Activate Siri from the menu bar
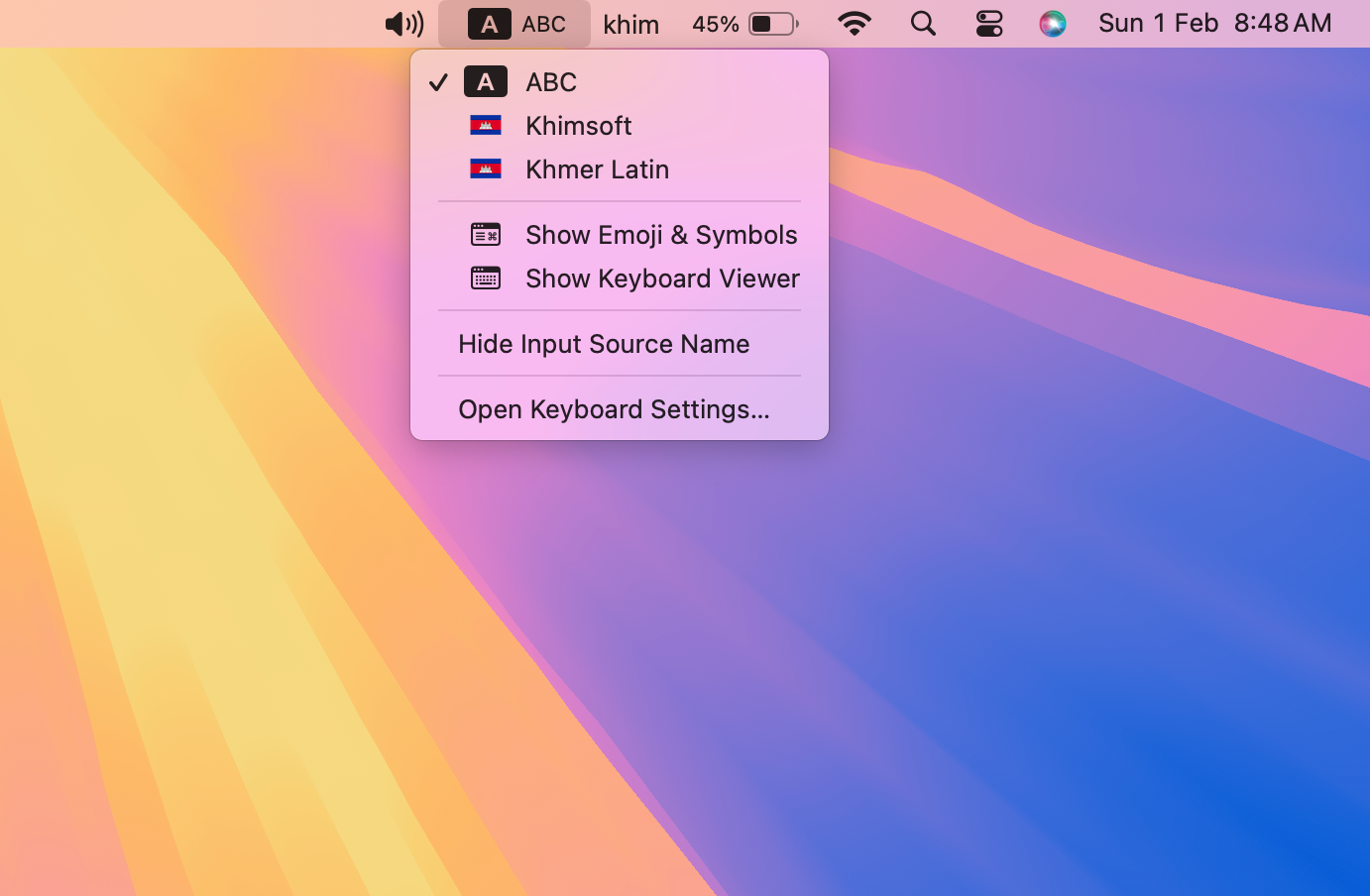 (1053, 23)
